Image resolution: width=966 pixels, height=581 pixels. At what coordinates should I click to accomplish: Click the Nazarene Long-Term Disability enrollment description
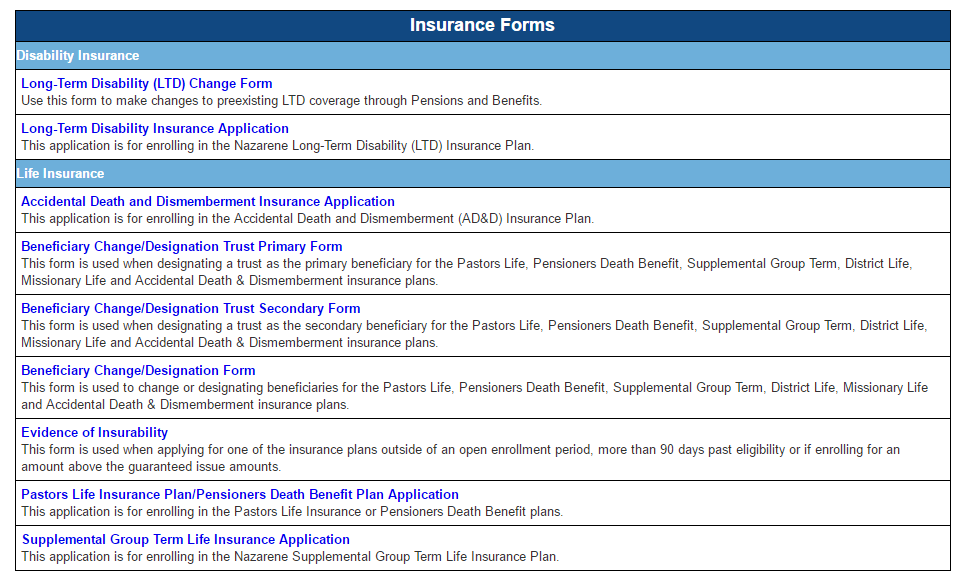coord(277,146)
